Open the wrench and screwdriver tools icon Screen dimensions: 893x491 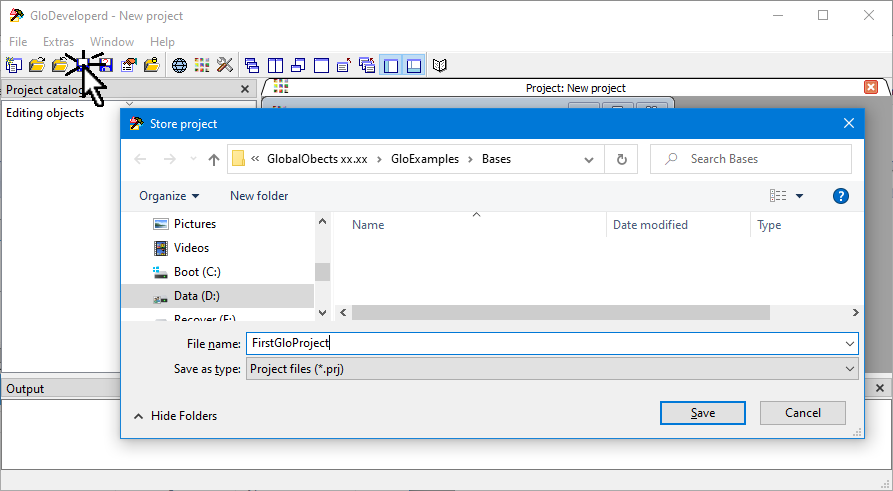[224, 66]
